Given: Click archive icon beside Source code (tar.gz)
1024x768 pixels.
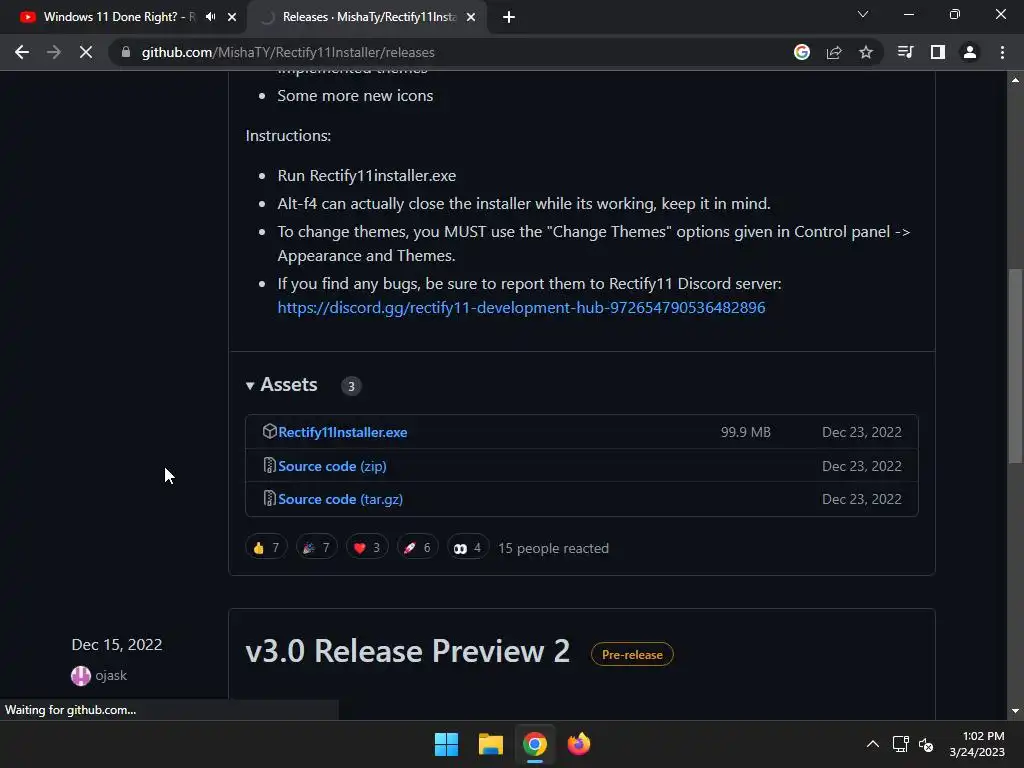Looking at the screenshot, I should 269,498.
